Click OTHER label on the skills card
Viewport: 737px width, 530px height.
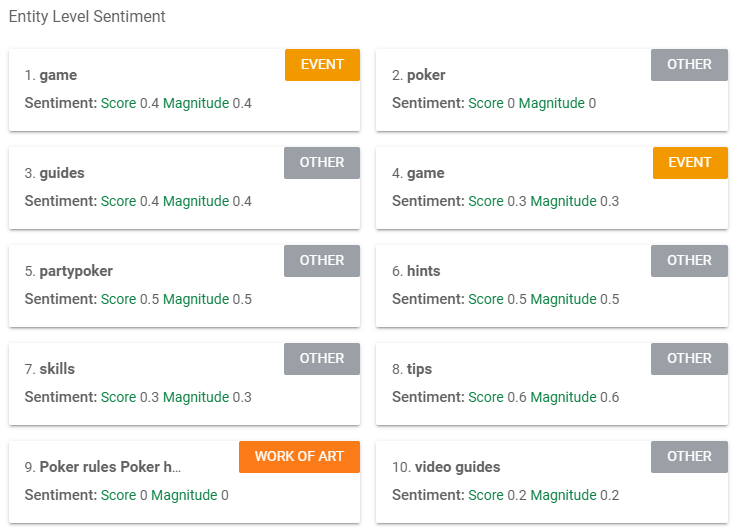[322, 359]
